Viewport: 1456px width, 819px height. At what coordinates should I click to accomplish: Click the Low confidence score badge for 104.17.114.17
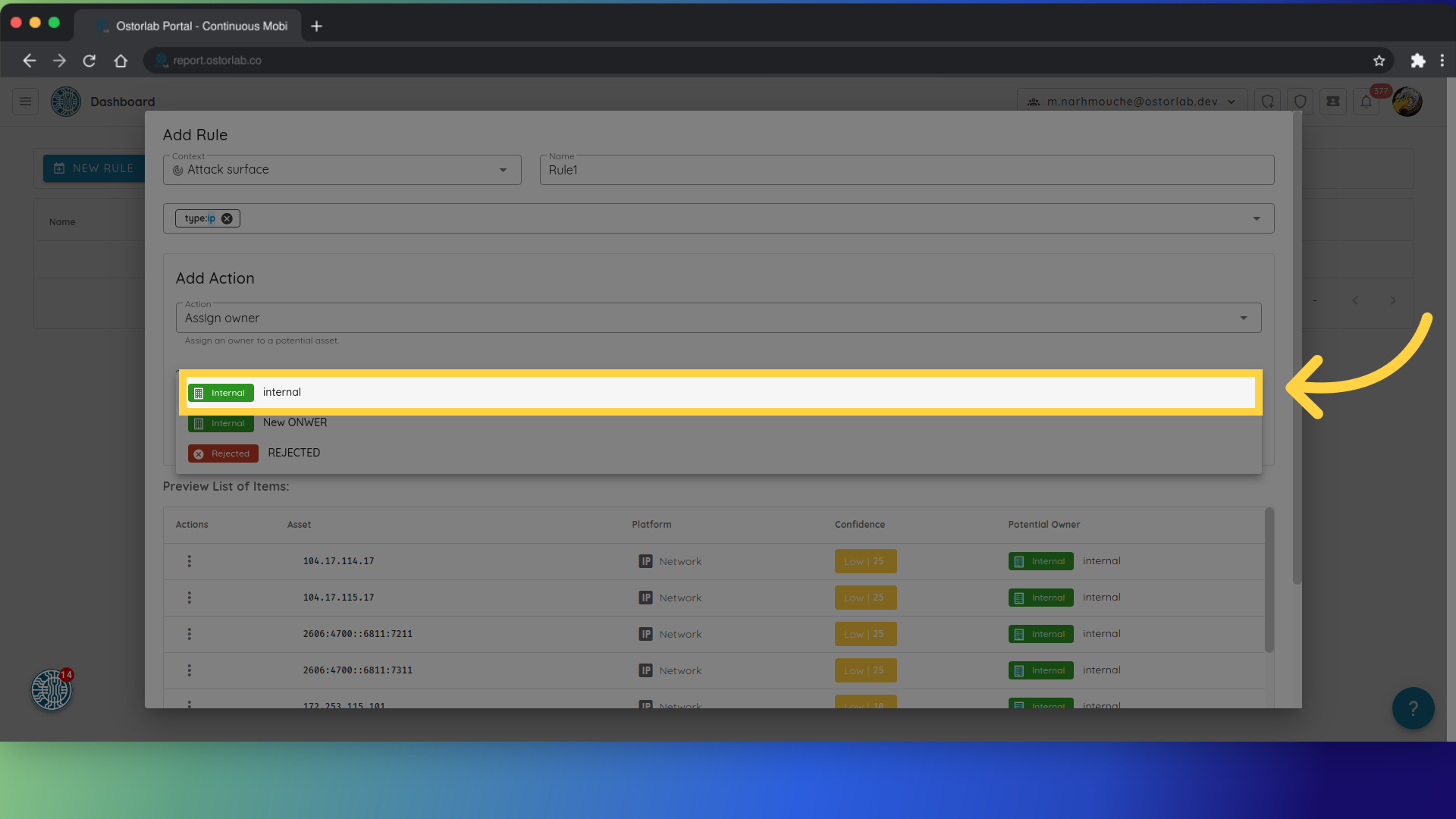pos(865,561)
